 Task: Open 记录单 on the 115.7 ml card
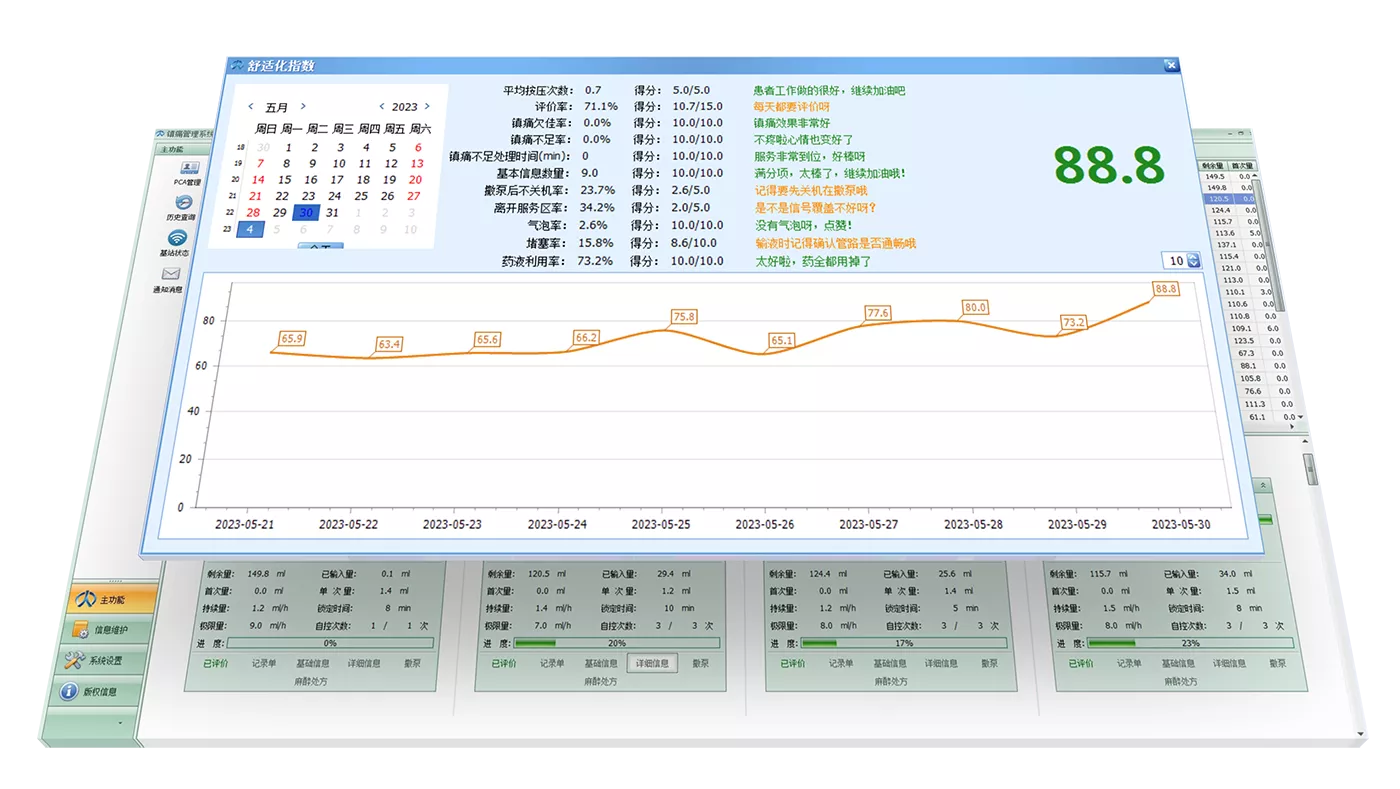(x=1130, y=663)
